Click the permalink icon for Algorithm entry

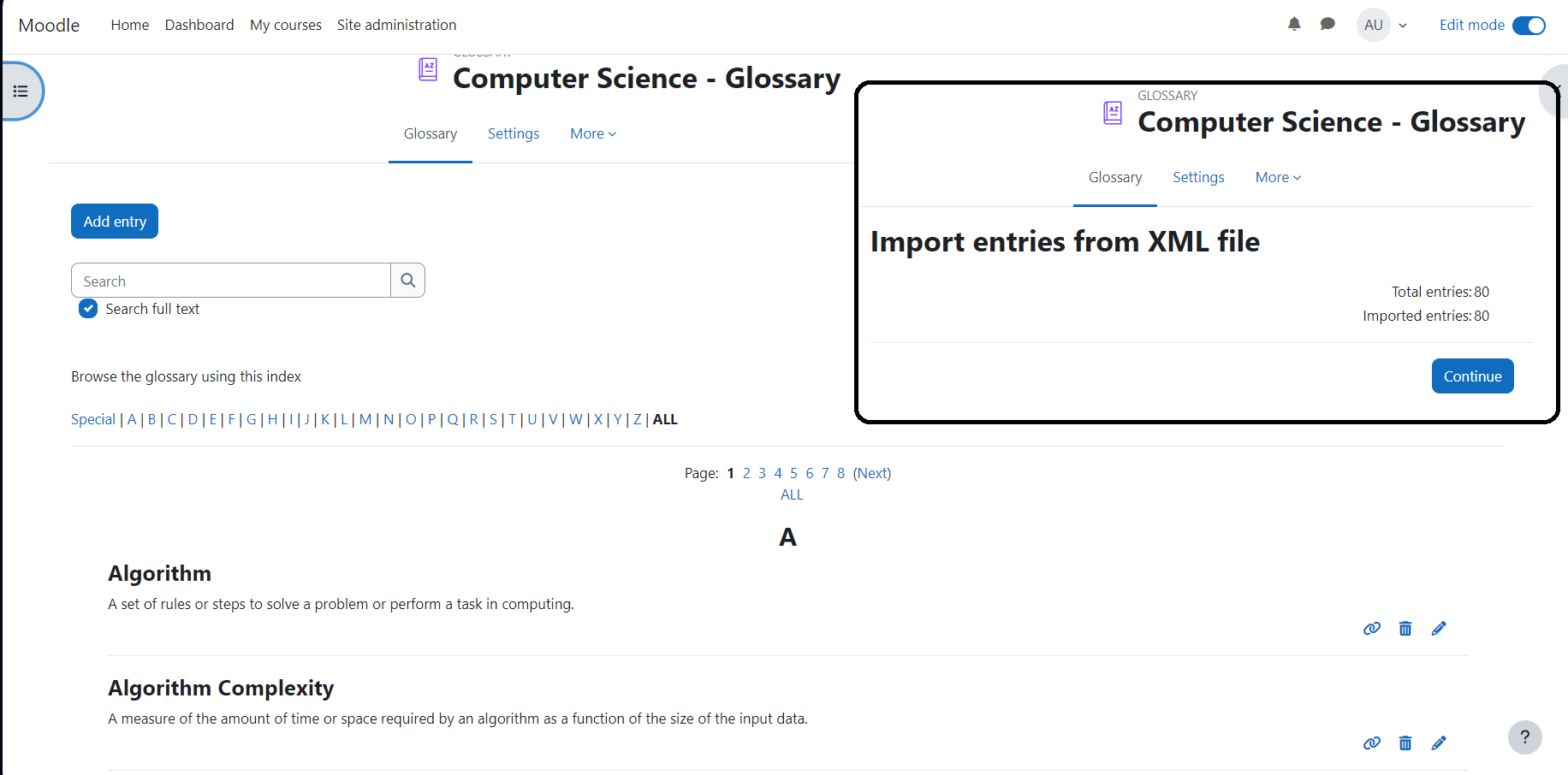1372,629
